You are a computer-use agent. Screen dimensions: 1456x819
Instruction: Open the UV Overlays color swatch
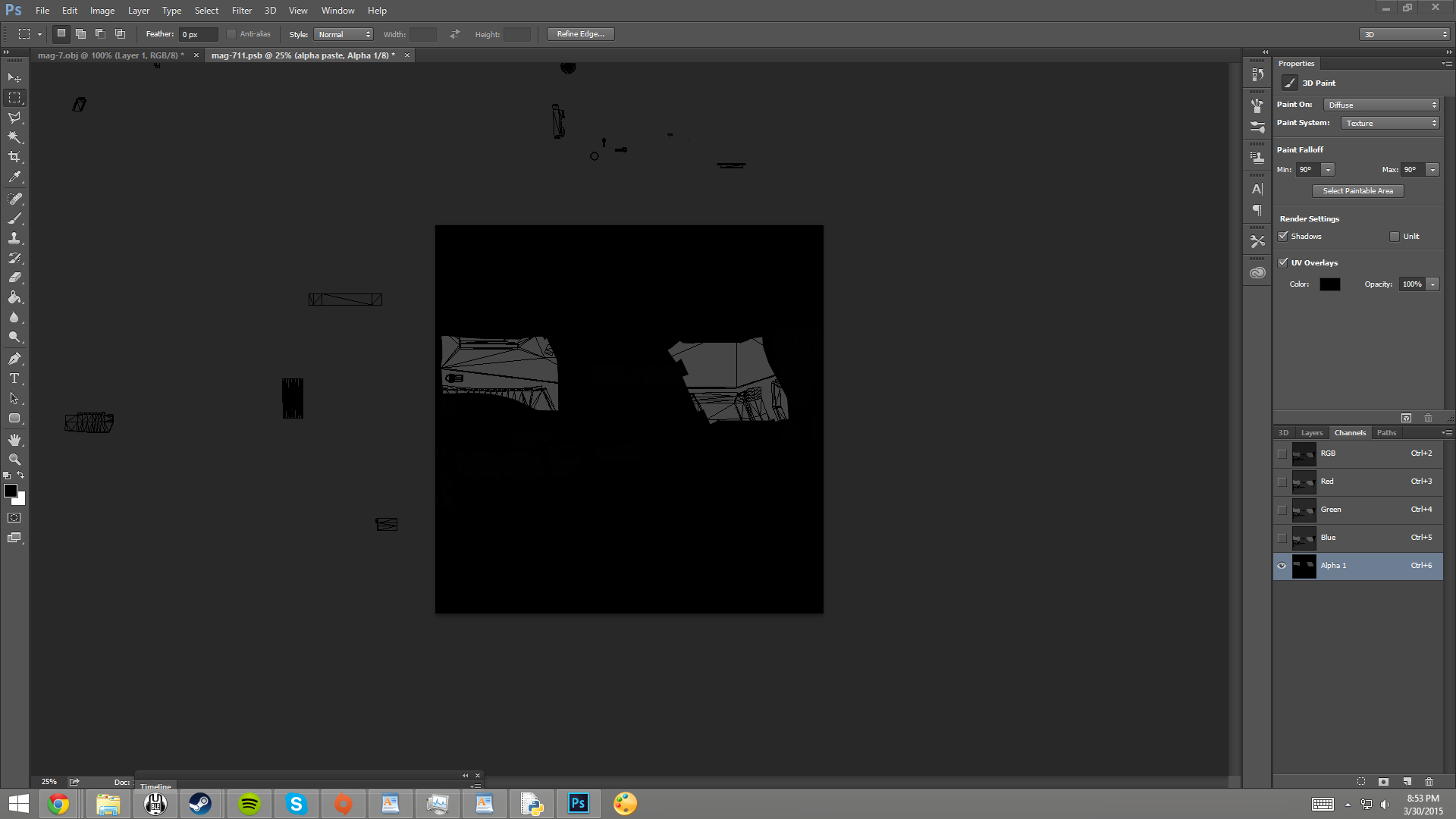(1329, 284)
